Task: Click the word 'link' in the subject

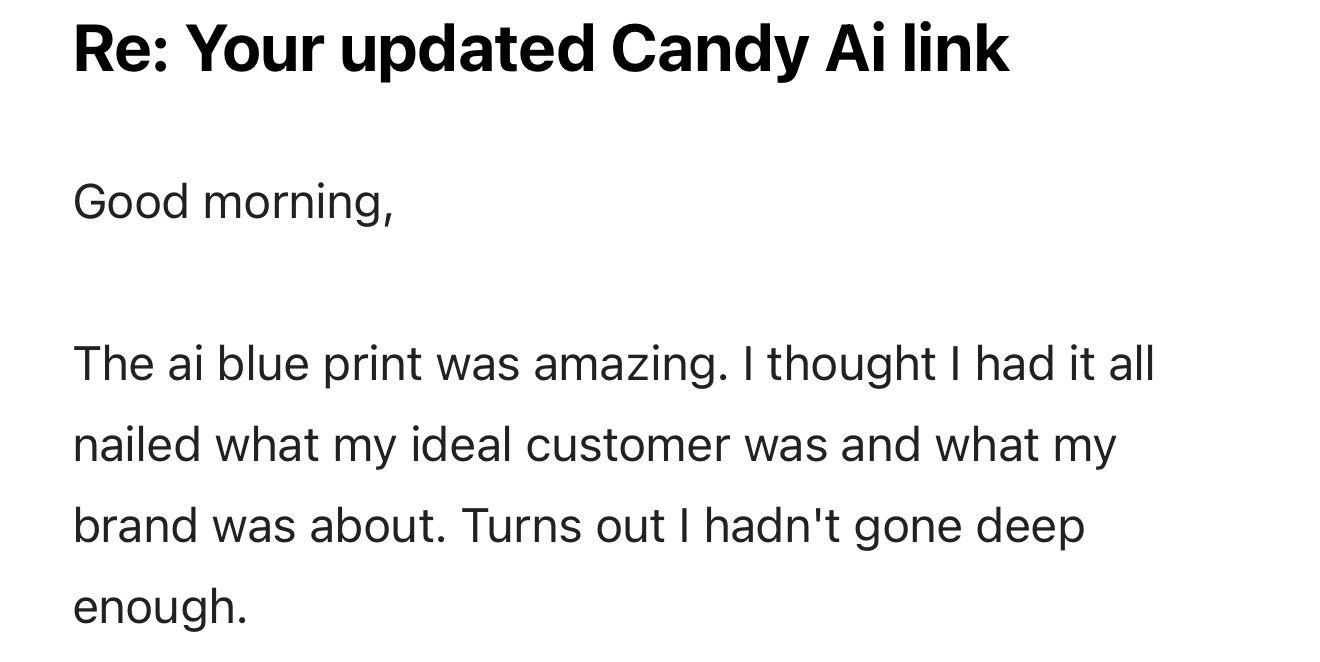Action: [x=955, y=48]
